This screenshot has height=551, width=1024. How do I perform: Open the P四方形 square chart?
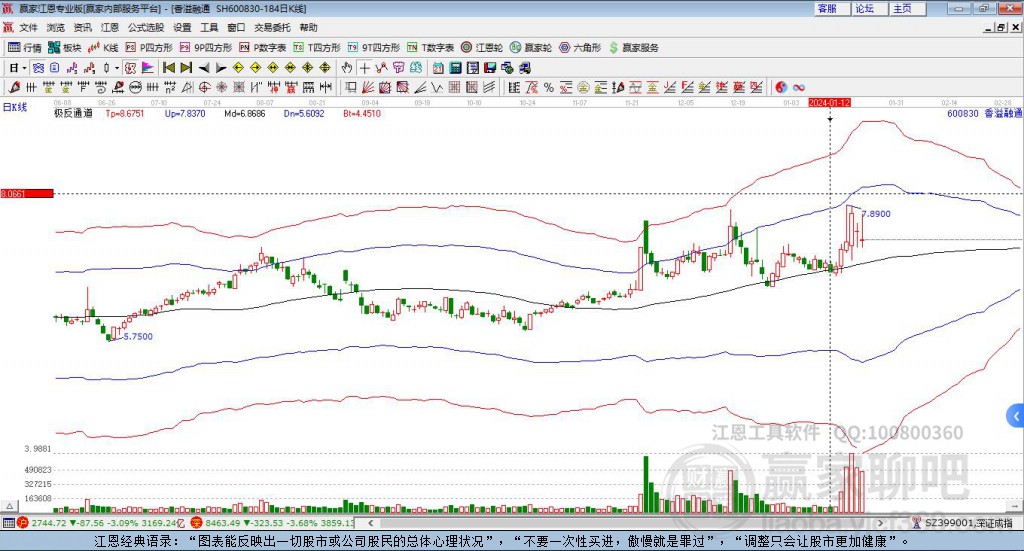[149, 47]
